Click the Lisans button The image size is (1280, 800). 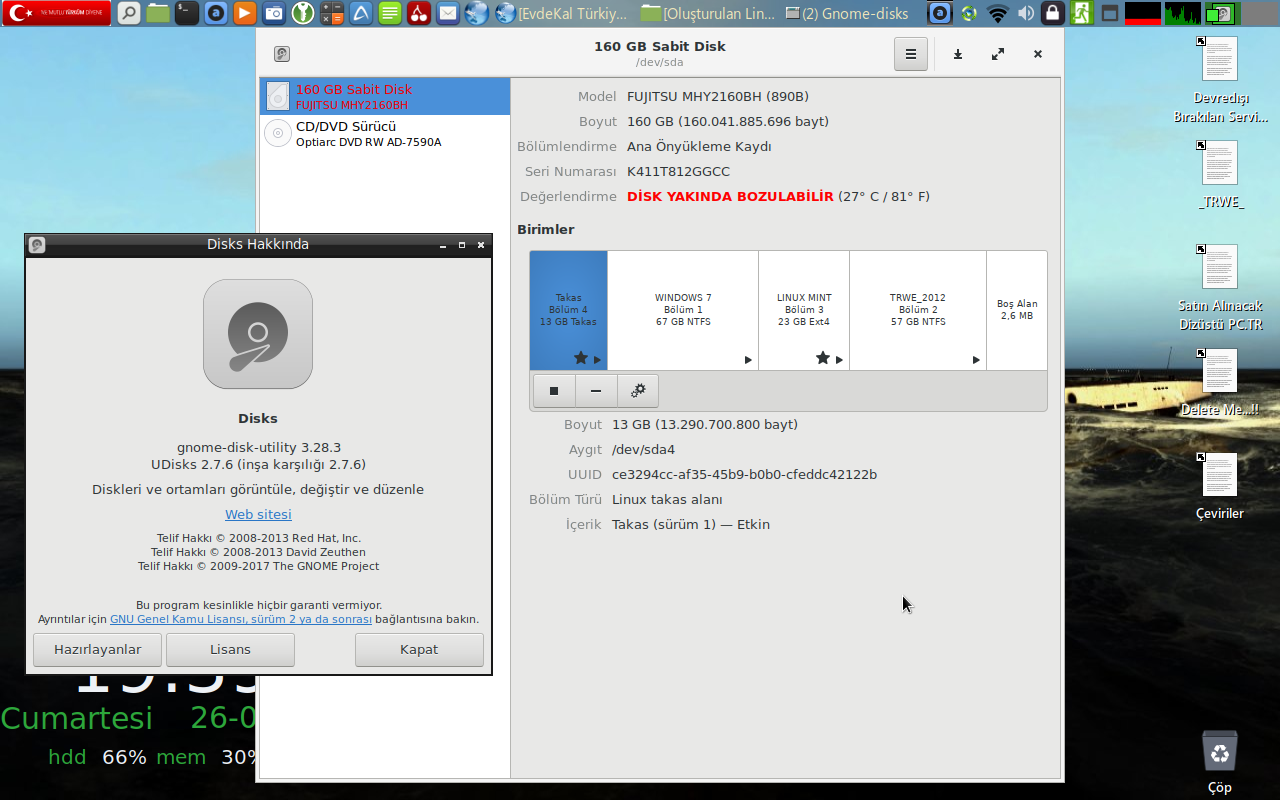coord(230,649)
